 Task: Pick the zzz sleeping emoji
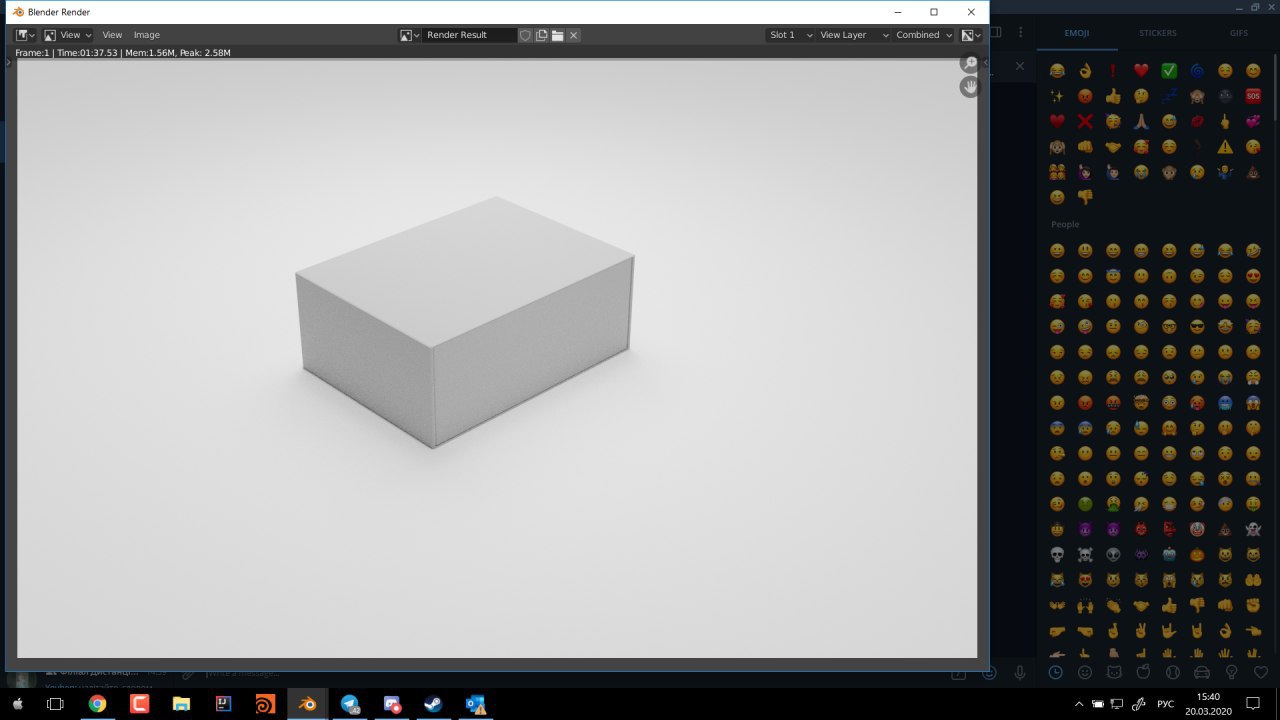1169,97
